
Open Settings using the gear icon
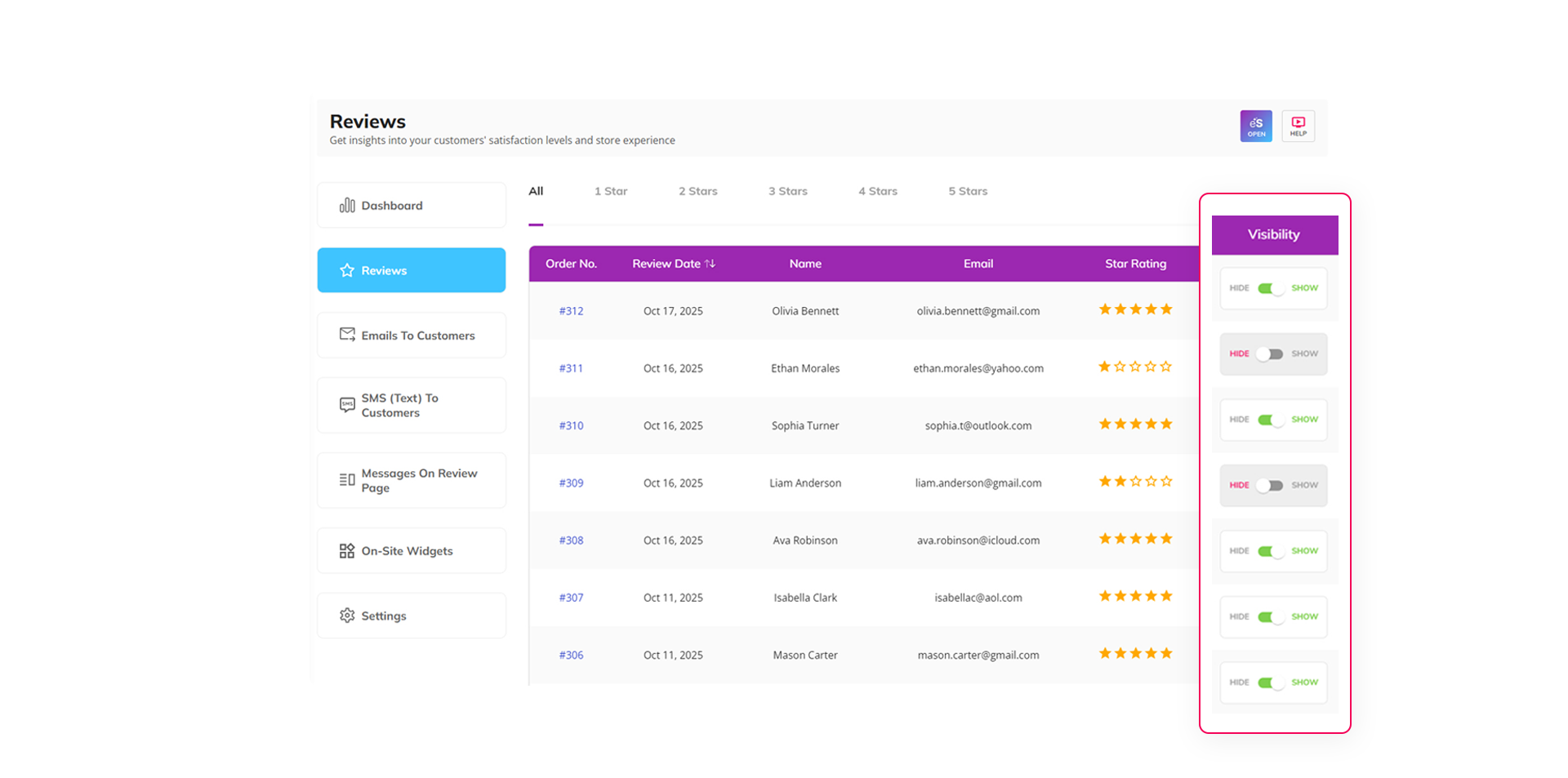pos(347,616)
